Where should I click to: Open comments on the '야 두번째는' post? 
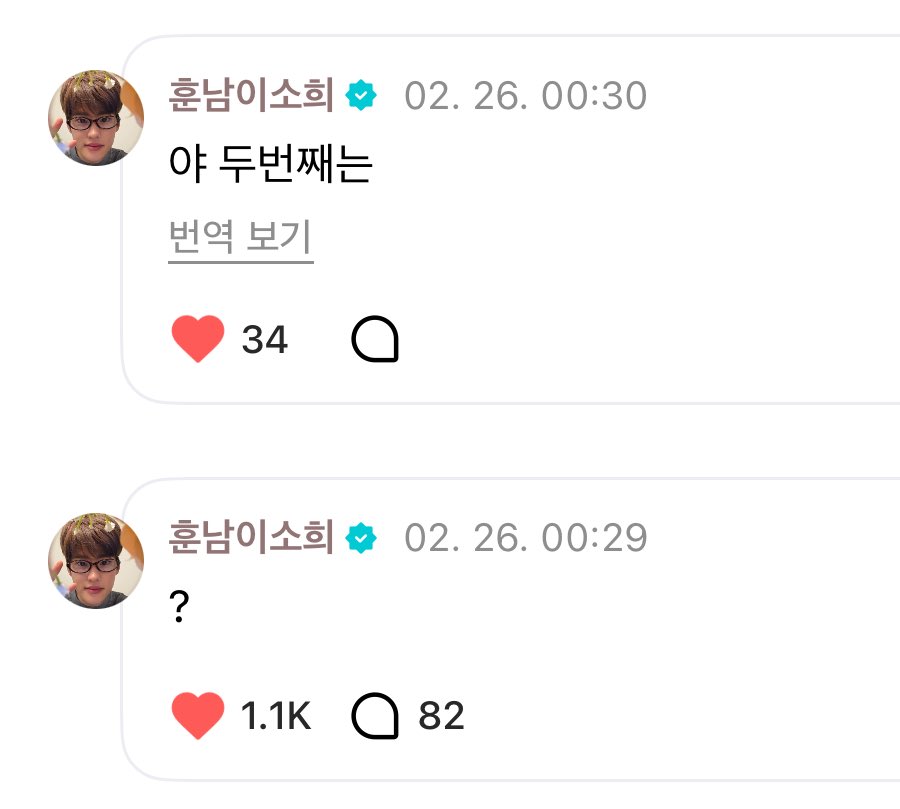[x=375, y=341]
